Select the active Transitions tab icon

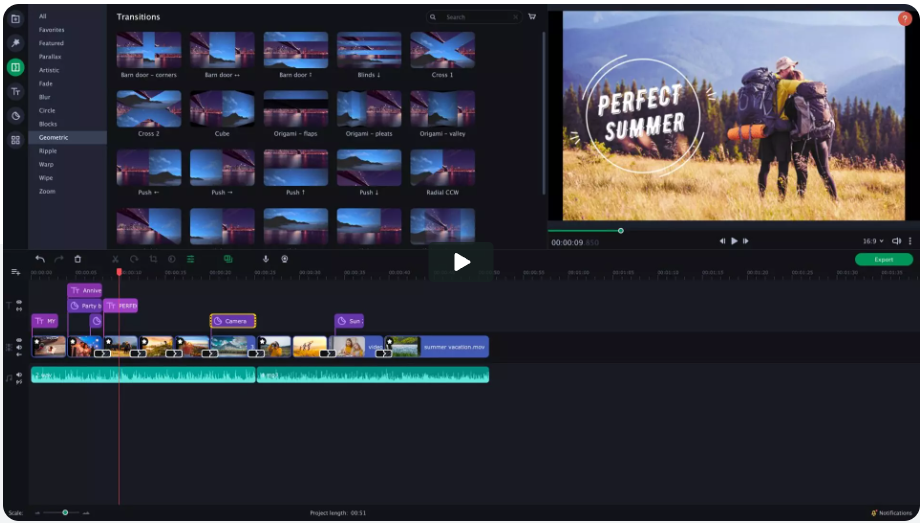coord(15,67)
